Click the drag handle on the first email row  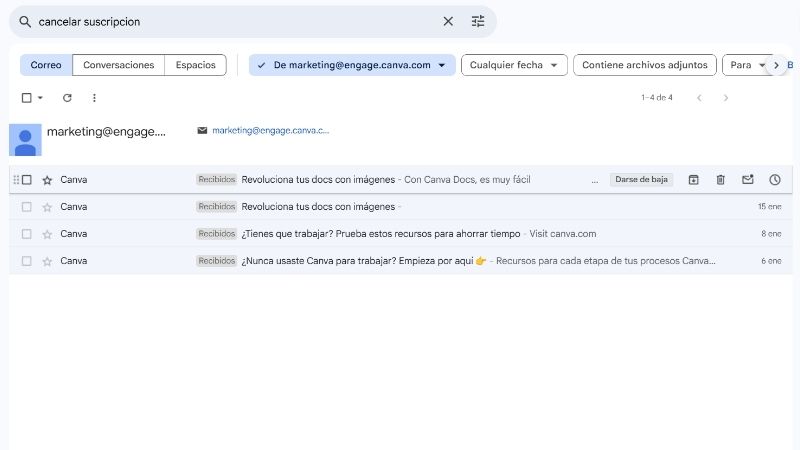16,180
